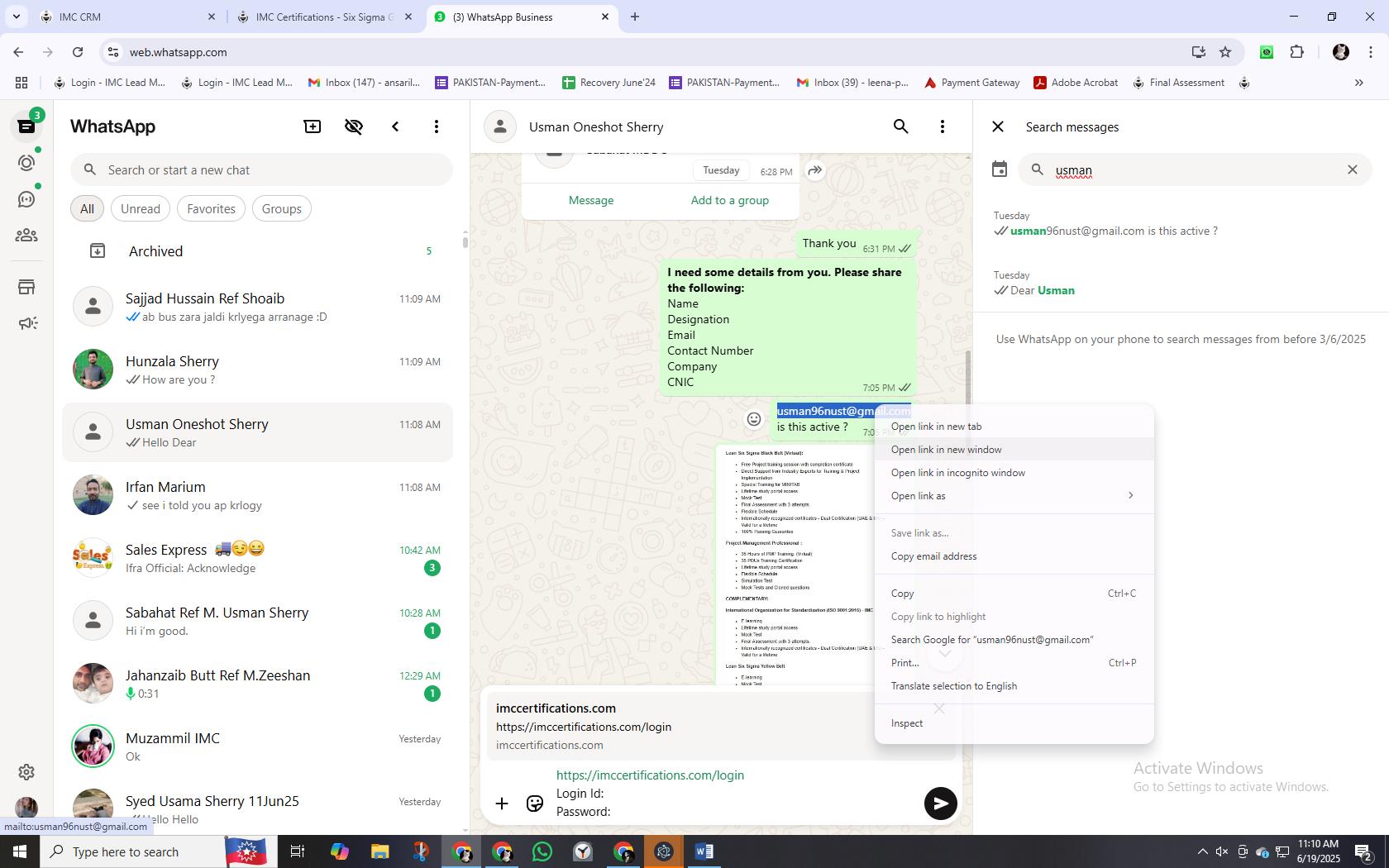This screenshot has width=1389, height=868.
Task: Choose 'Translate selection to English'
Action: click(1014, 686)
